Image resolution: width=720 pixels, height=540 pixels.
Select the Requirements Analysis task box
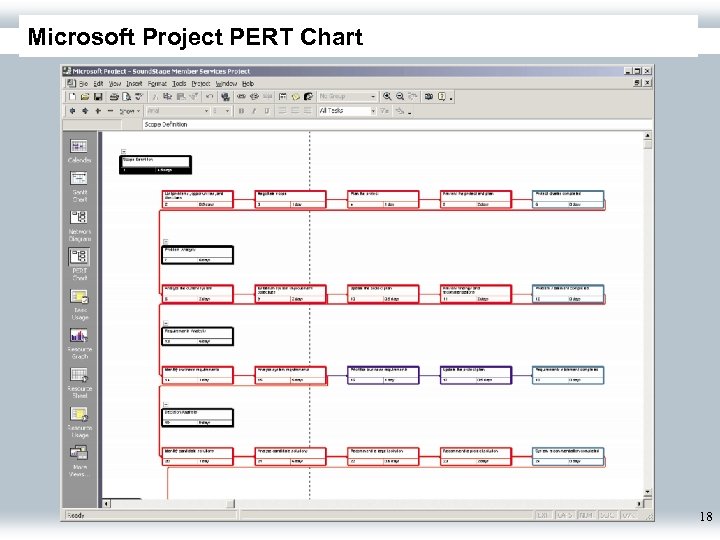(x=197, y=336)
